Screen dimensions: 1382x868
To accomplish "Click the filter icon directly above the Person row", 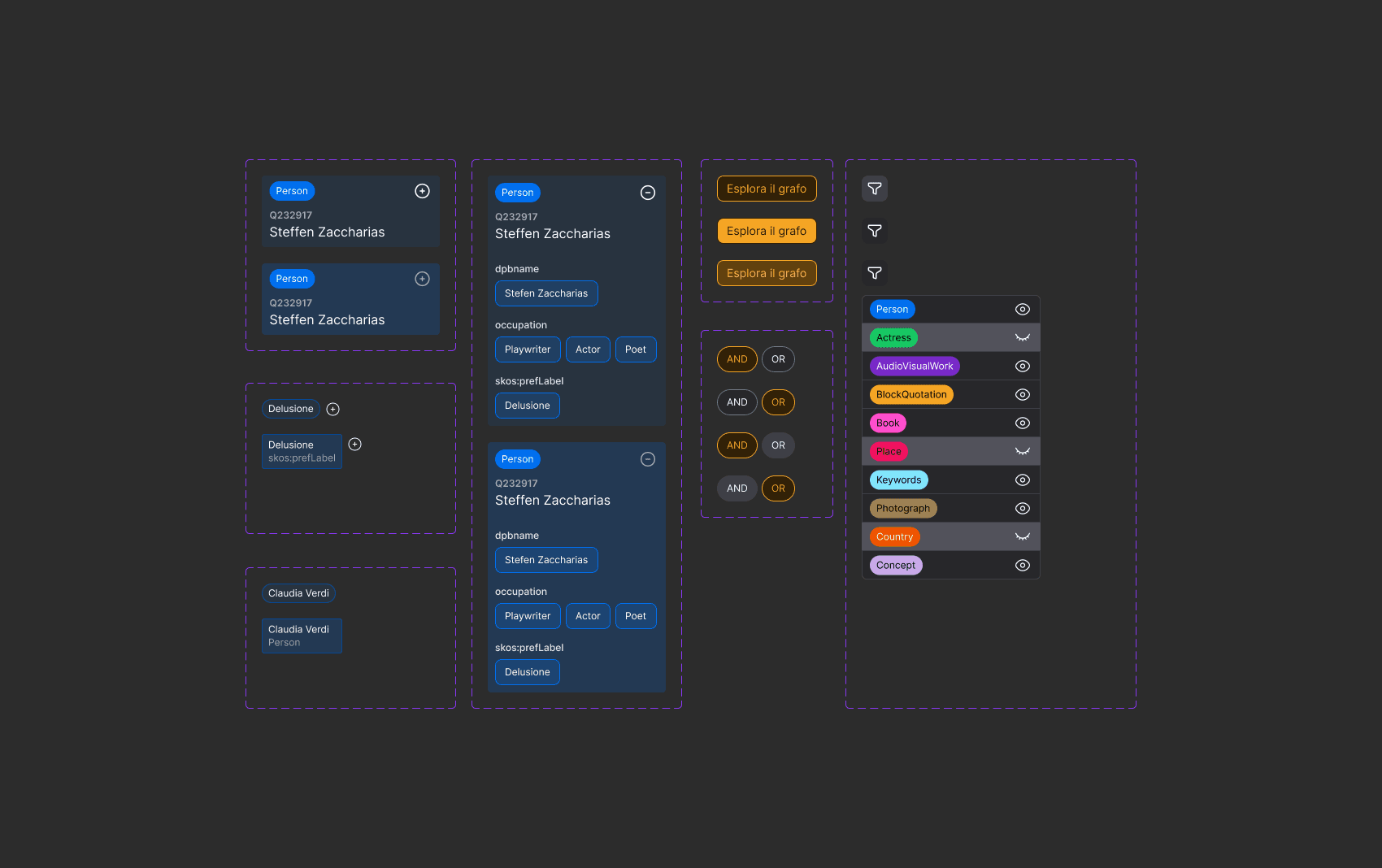I will click(x=875, y=273).
